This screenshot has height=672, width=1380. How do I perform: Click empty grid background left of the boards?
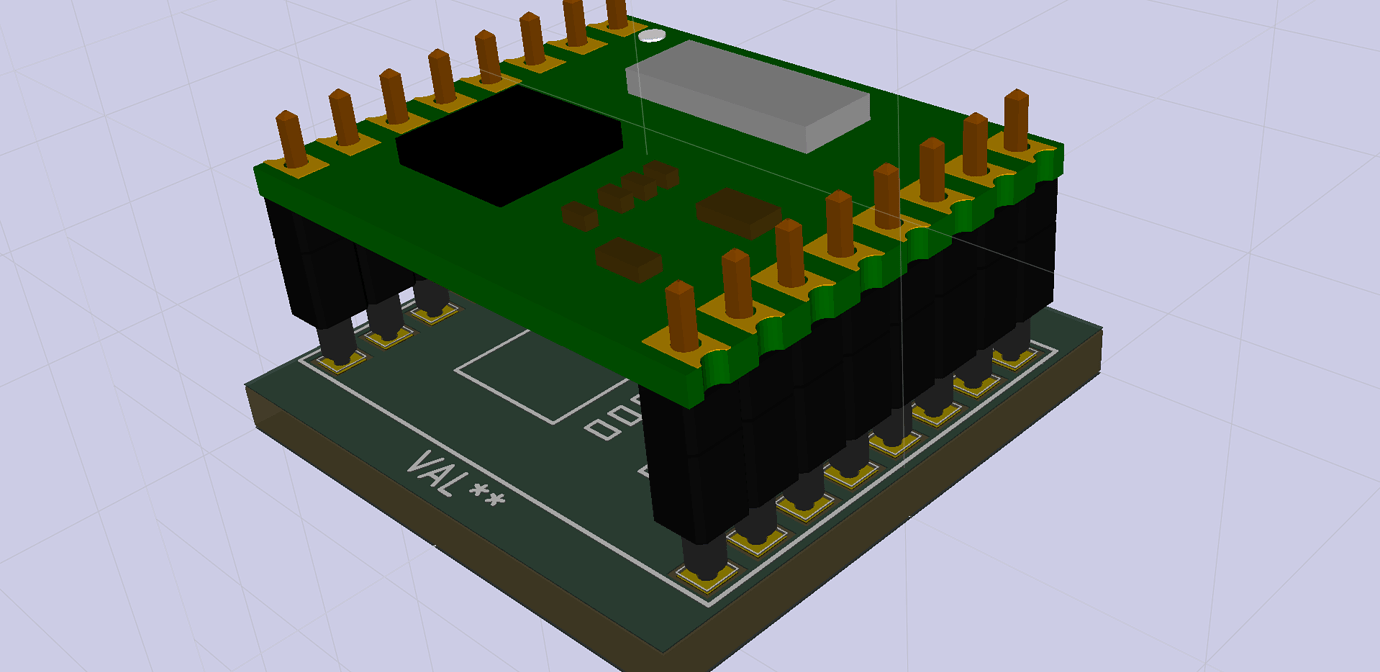point(120,400)
